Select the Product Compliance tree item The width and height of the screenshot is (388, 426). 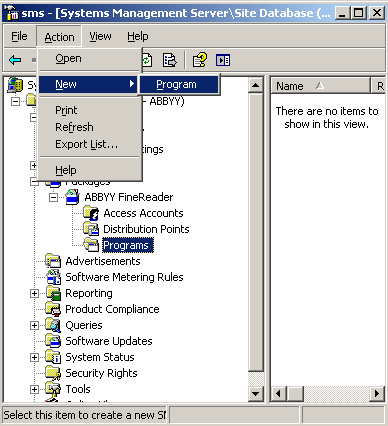tap(112, 309)
